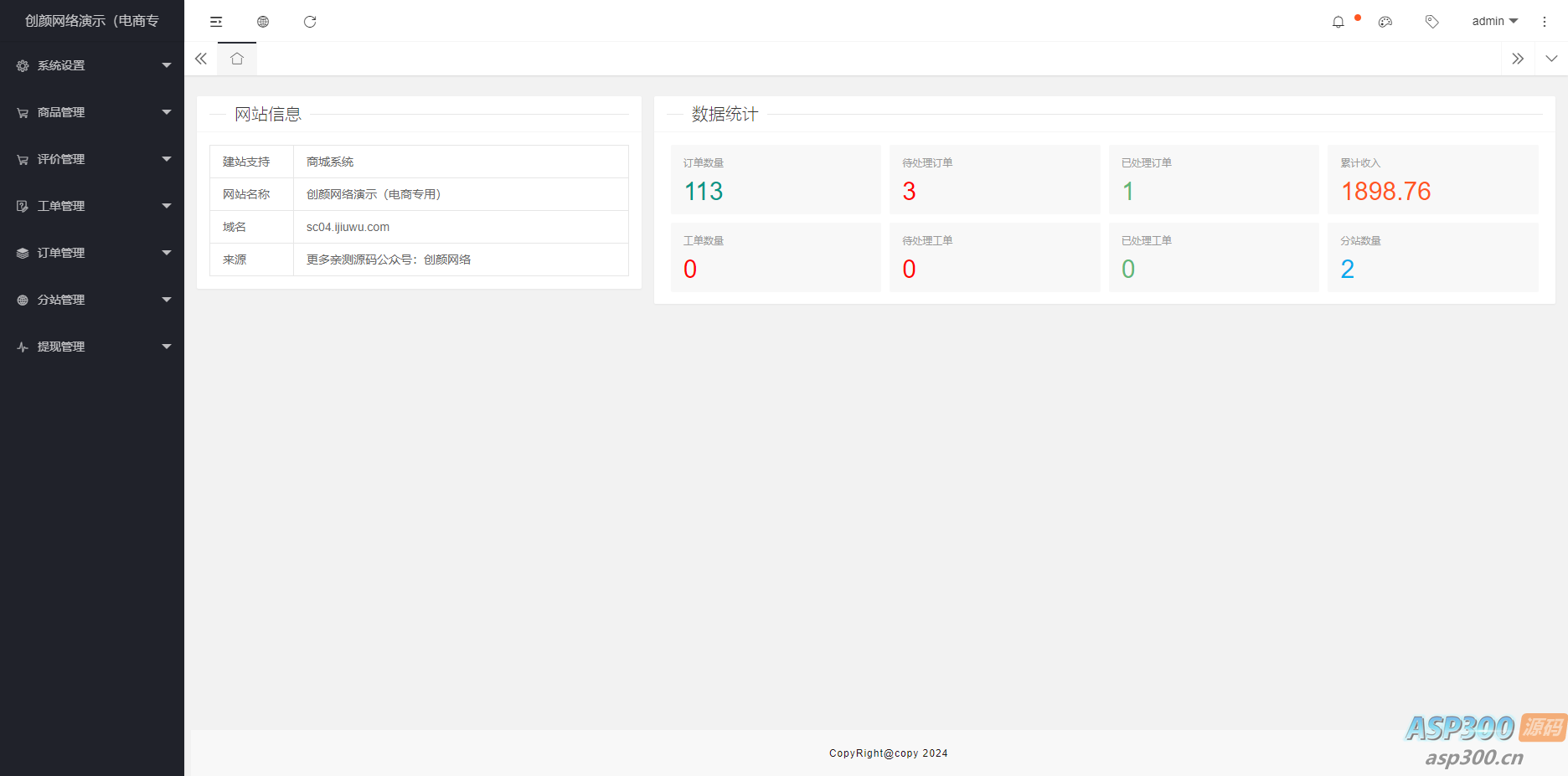Open the 分站数量 card showing 2
Image resolution: width=1568 pixels, height=776 pixels.
1433,257
